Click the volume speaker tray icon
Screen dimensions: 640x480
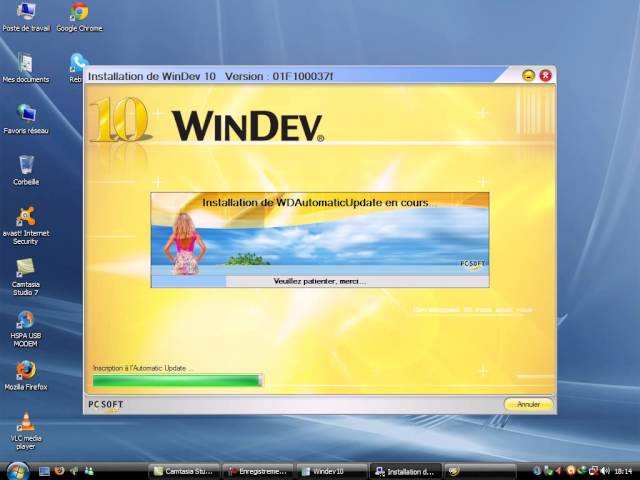click(x=605, y=471)
